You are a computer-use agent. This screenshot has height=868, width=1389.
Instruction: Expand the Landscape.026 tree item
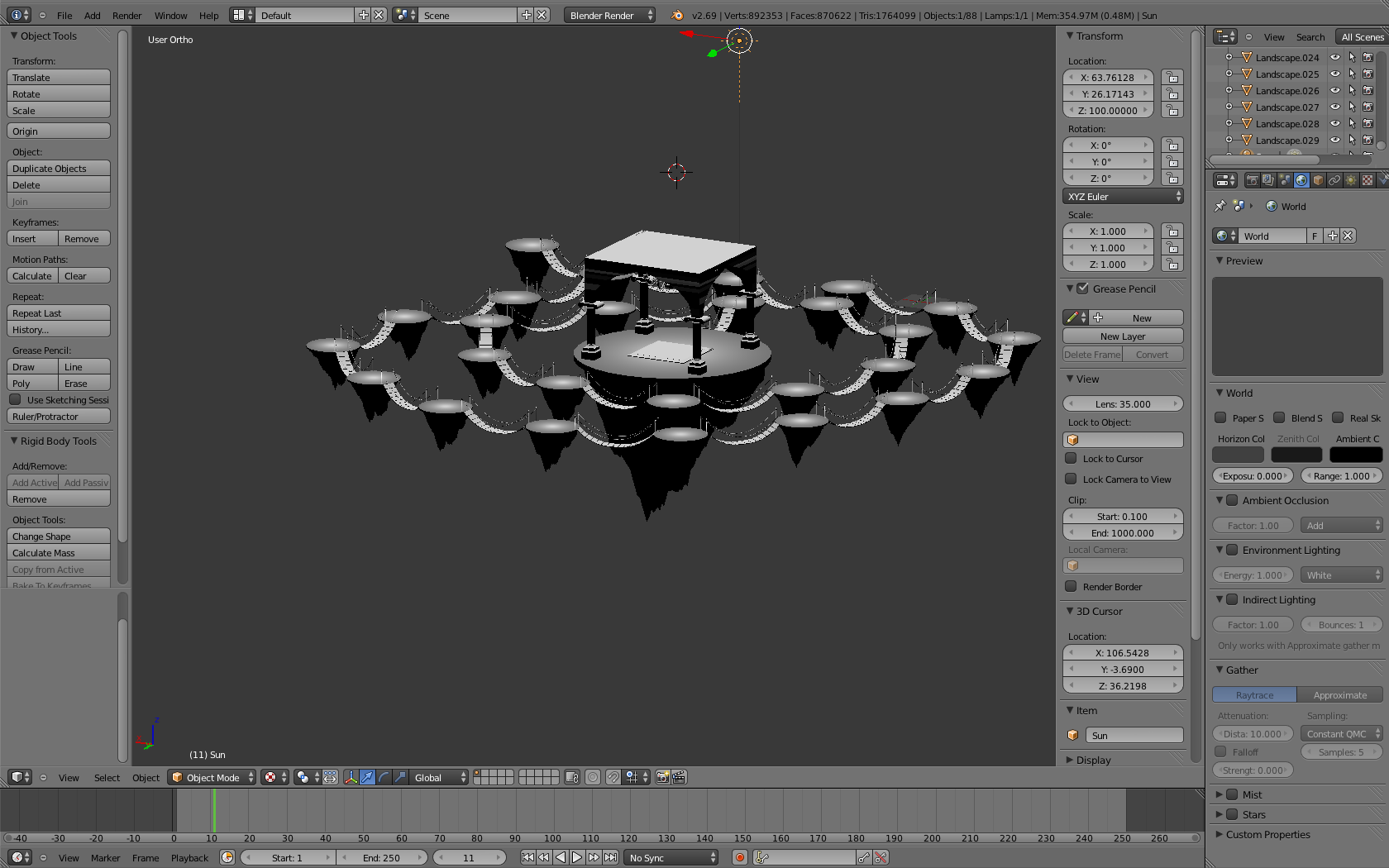(1229, 91)
